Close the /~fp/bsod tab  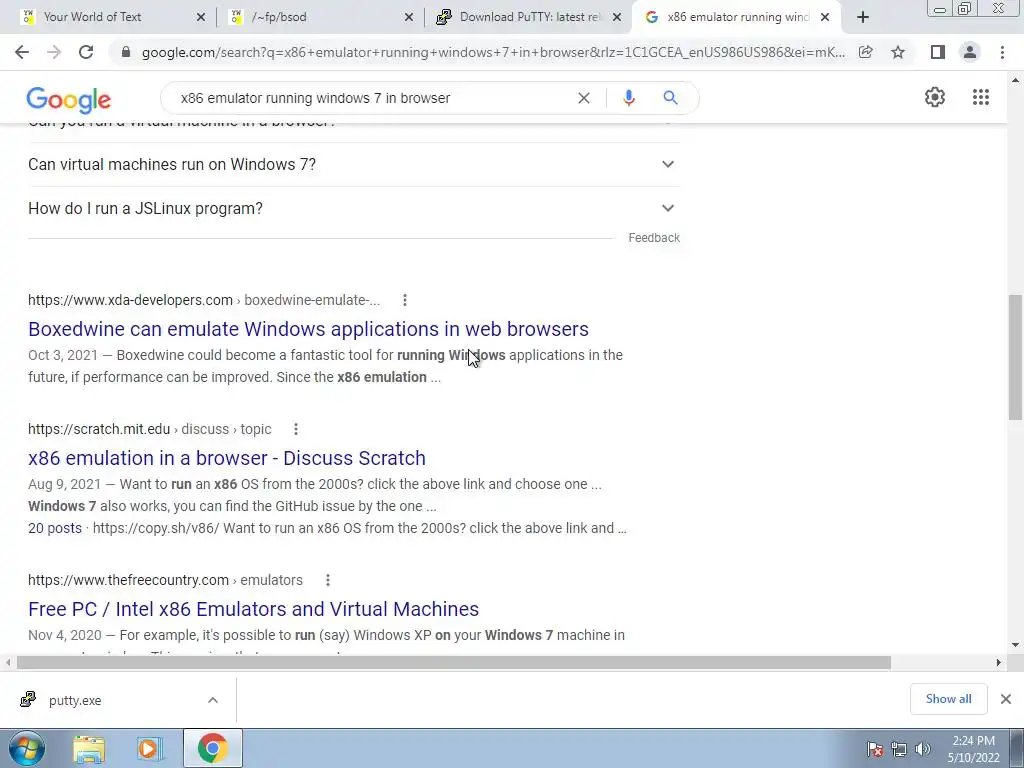[409, 18]
